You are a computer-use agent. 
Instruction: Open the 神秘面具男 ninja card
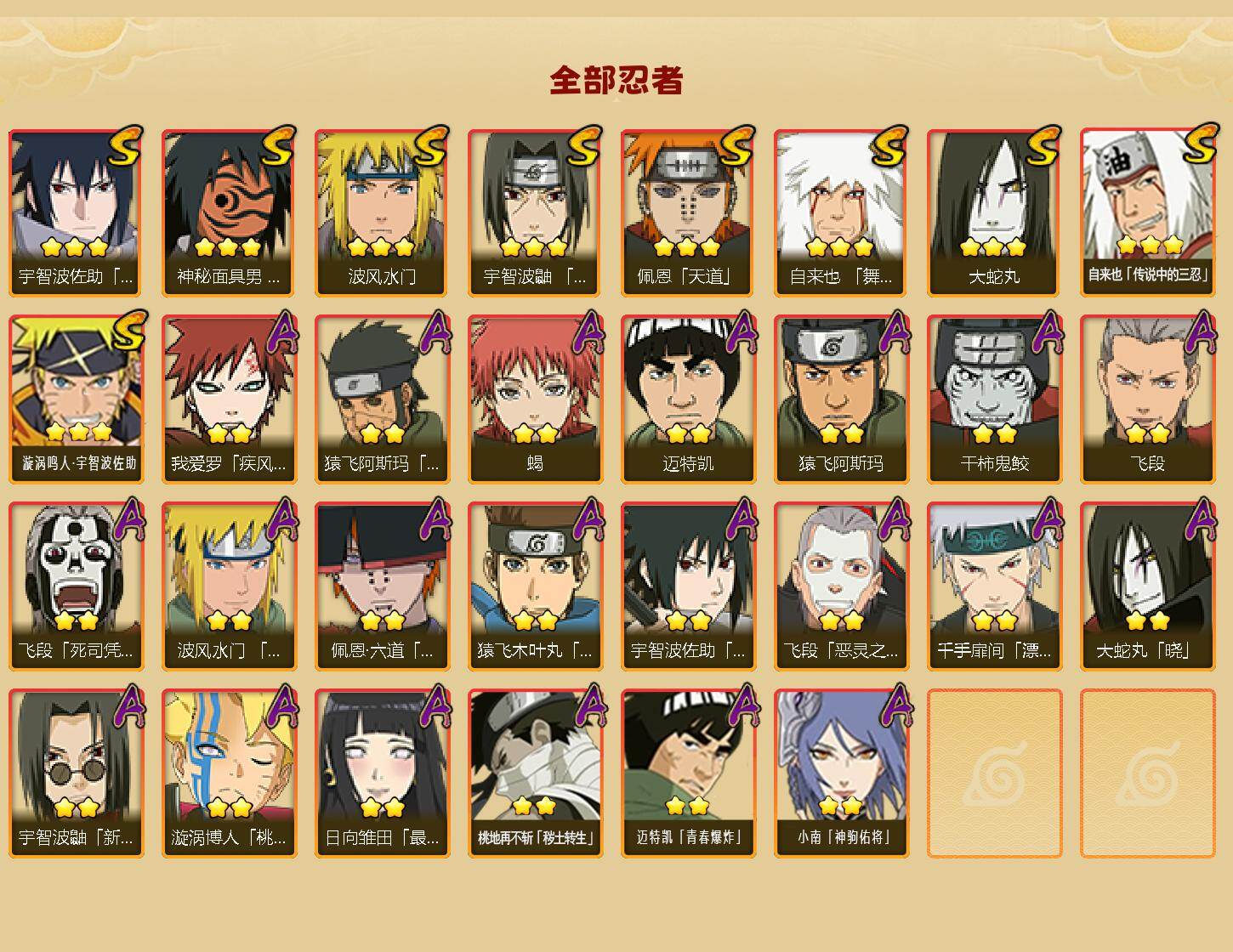click(x=229, y=212)
